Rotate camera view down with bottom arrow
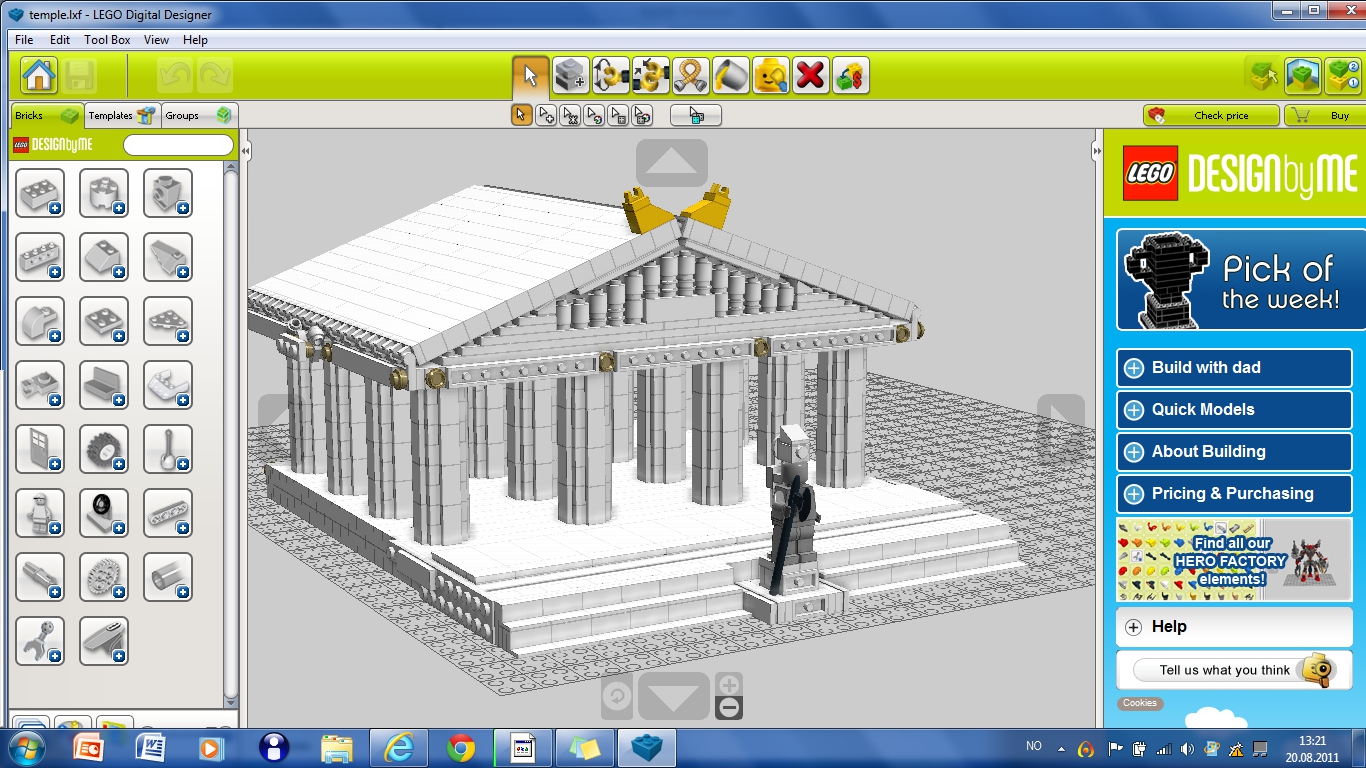The height and width of the screenshot is (768, 1366). pos(674,696)
